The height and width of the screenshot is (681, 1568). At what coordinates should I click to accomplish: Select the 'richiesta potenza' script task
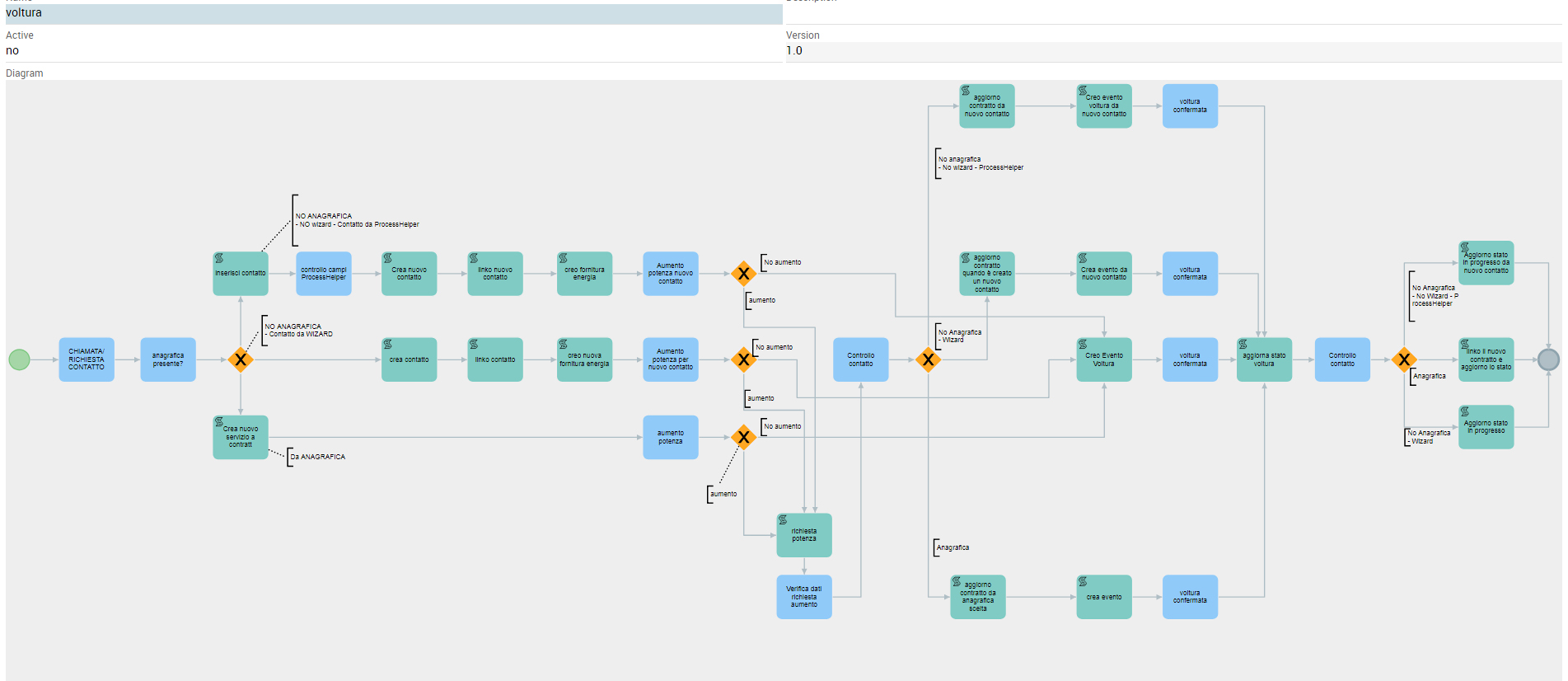coord(804,535)
